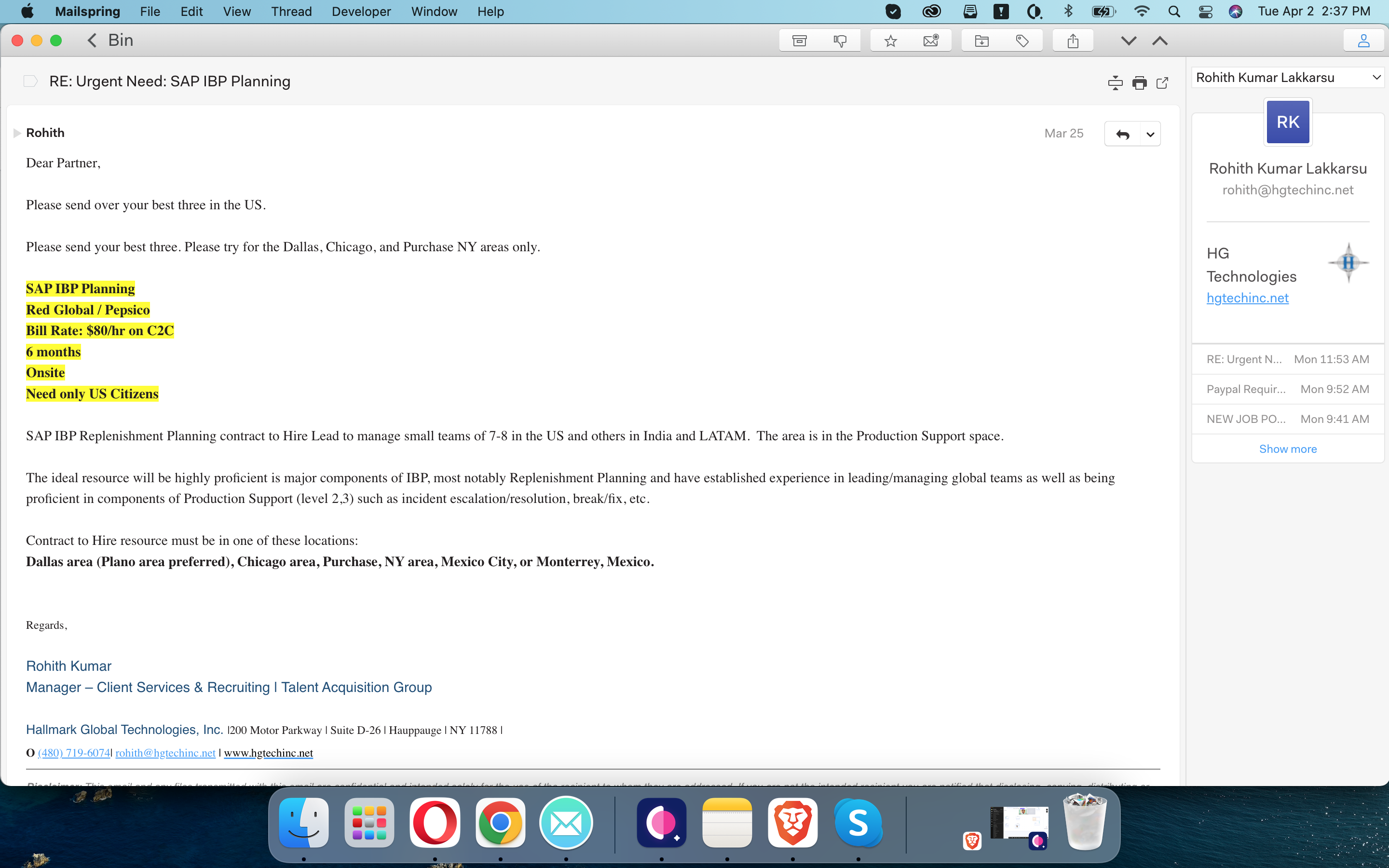Screen dimensions: 1389x868
Task: Mark the email as unread
Action: 930,41
